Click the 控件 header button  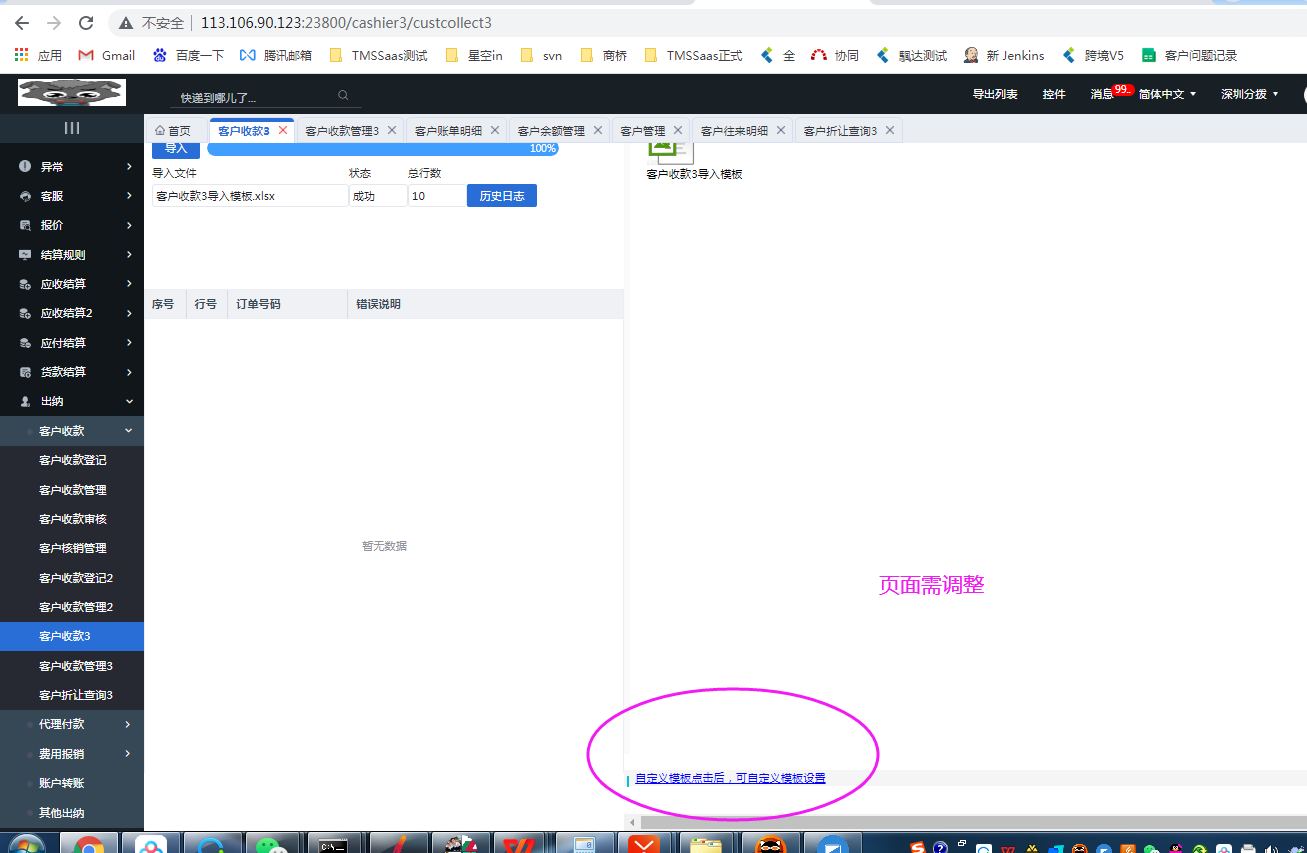tap(1054, 94)
